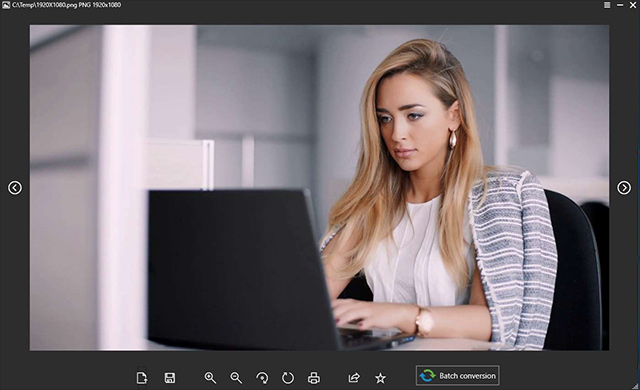Close the image viewer window

coord(633,5)
